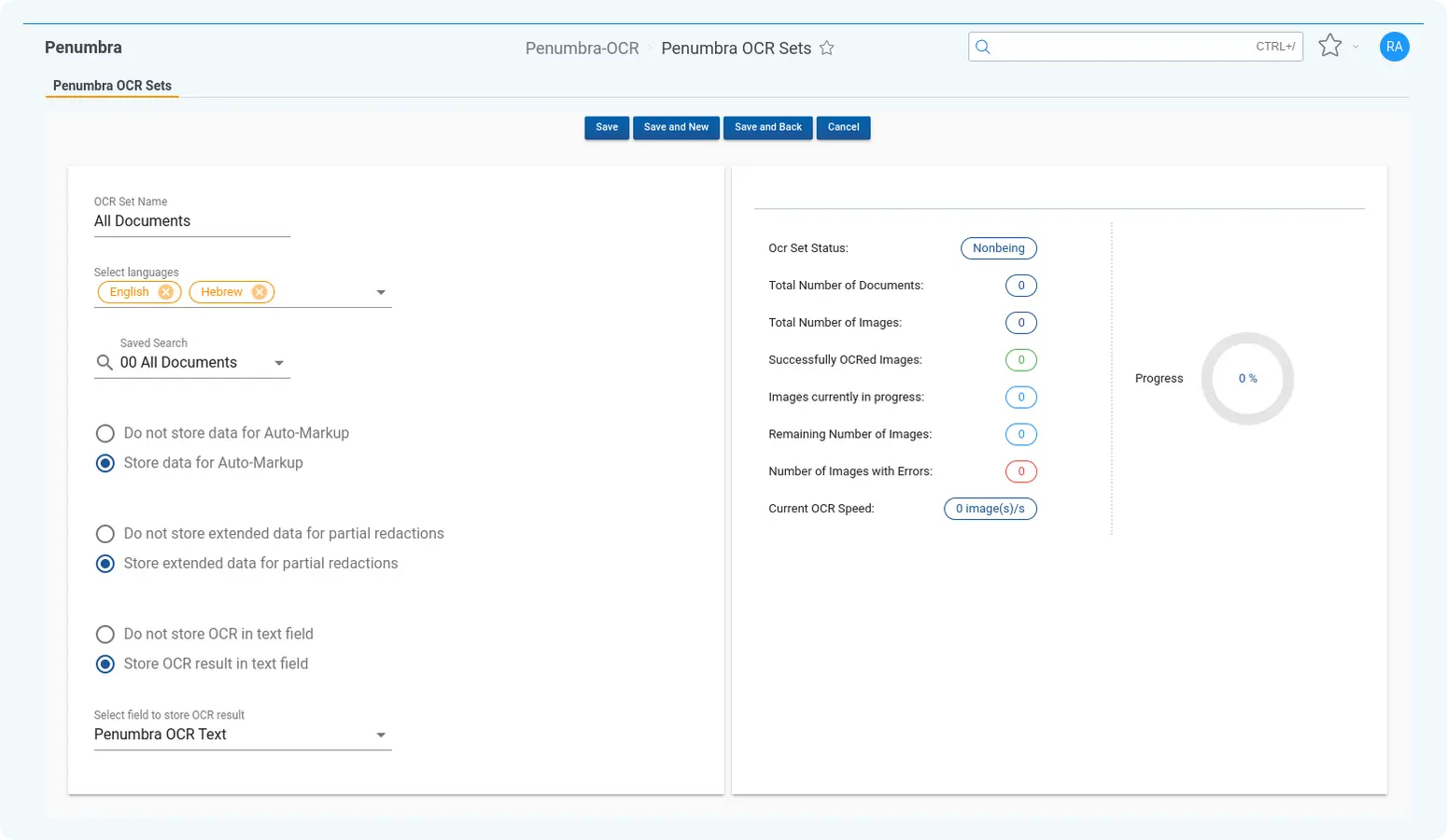The height and width of the screenshot is (840, 1447).
Task: Click the Save and Back button
Action: (x=767, y=127)
